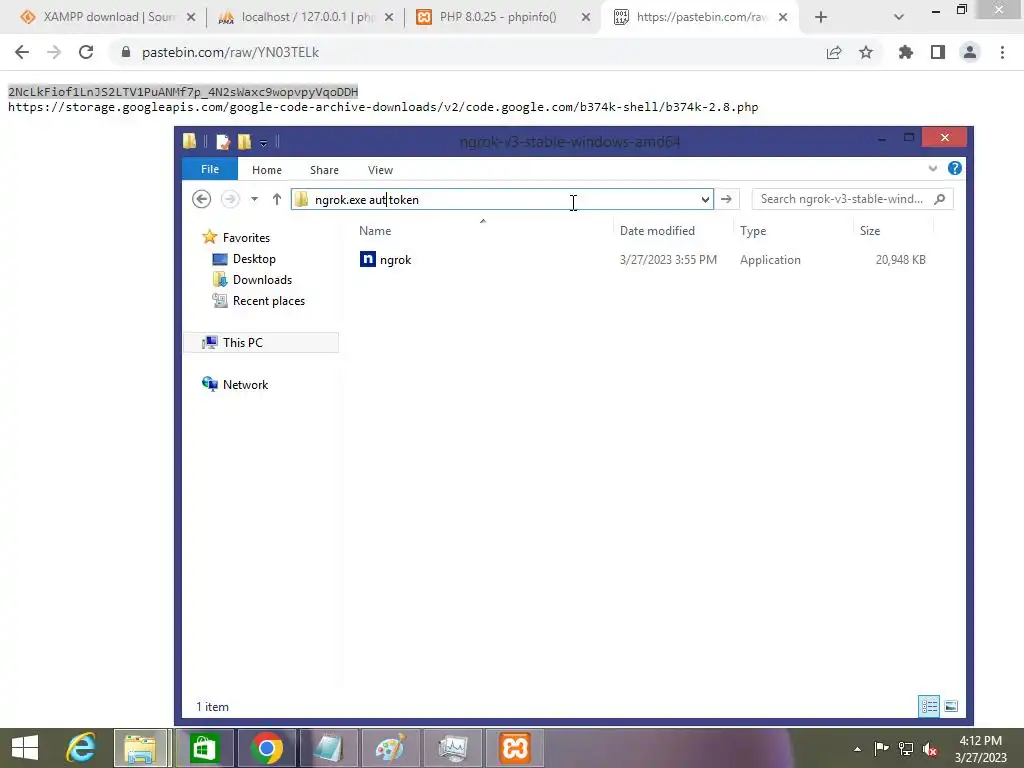Close the phpinfo() tab
This screenshot has width=1024, height=768.
click(x=586, y=17)
